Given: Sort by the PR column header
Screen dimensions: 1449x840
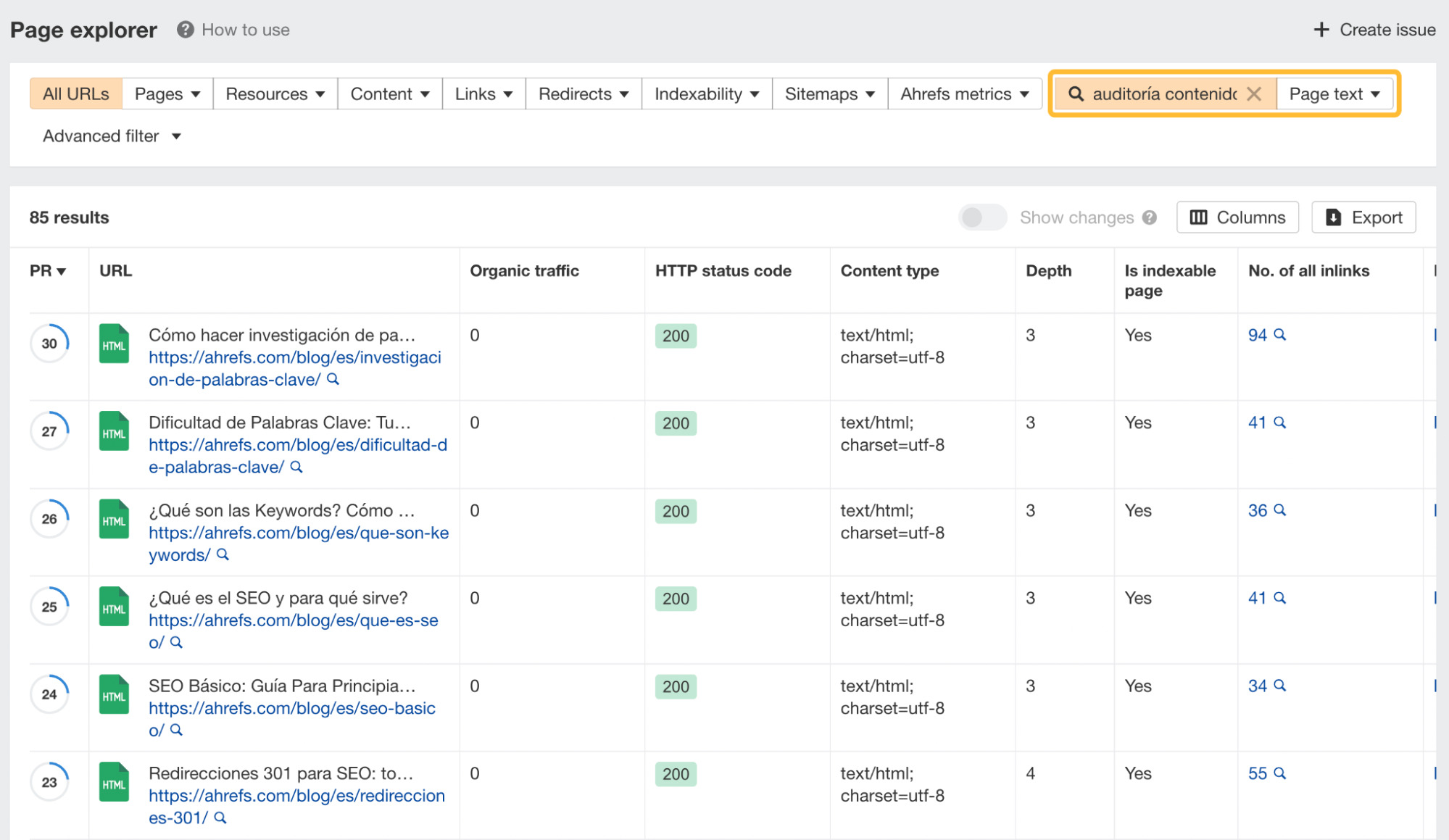Looking at the screenshot, I should (x=48, y=271).
